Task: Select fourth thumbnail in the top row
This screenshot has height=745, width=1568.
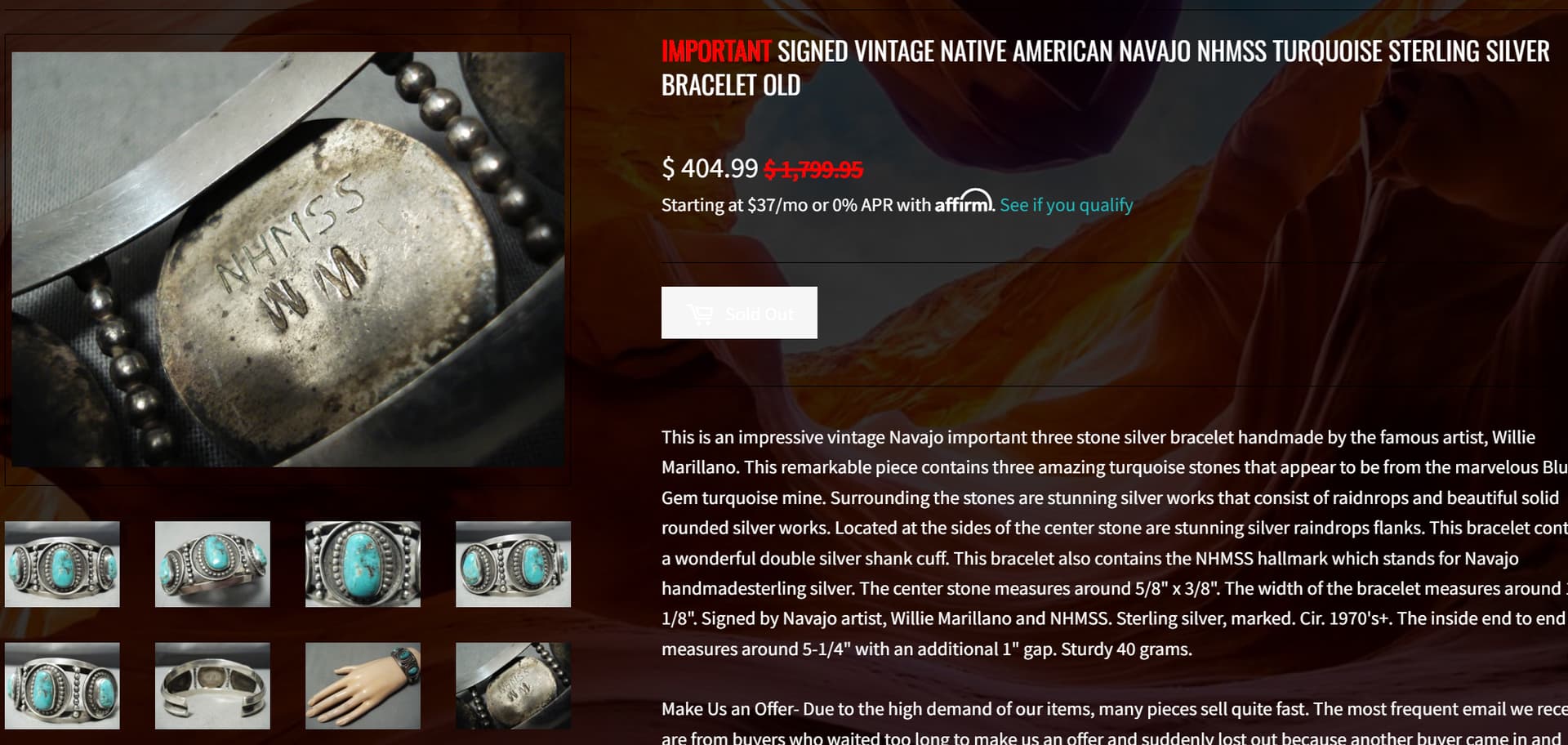Action: coord(513,564)
